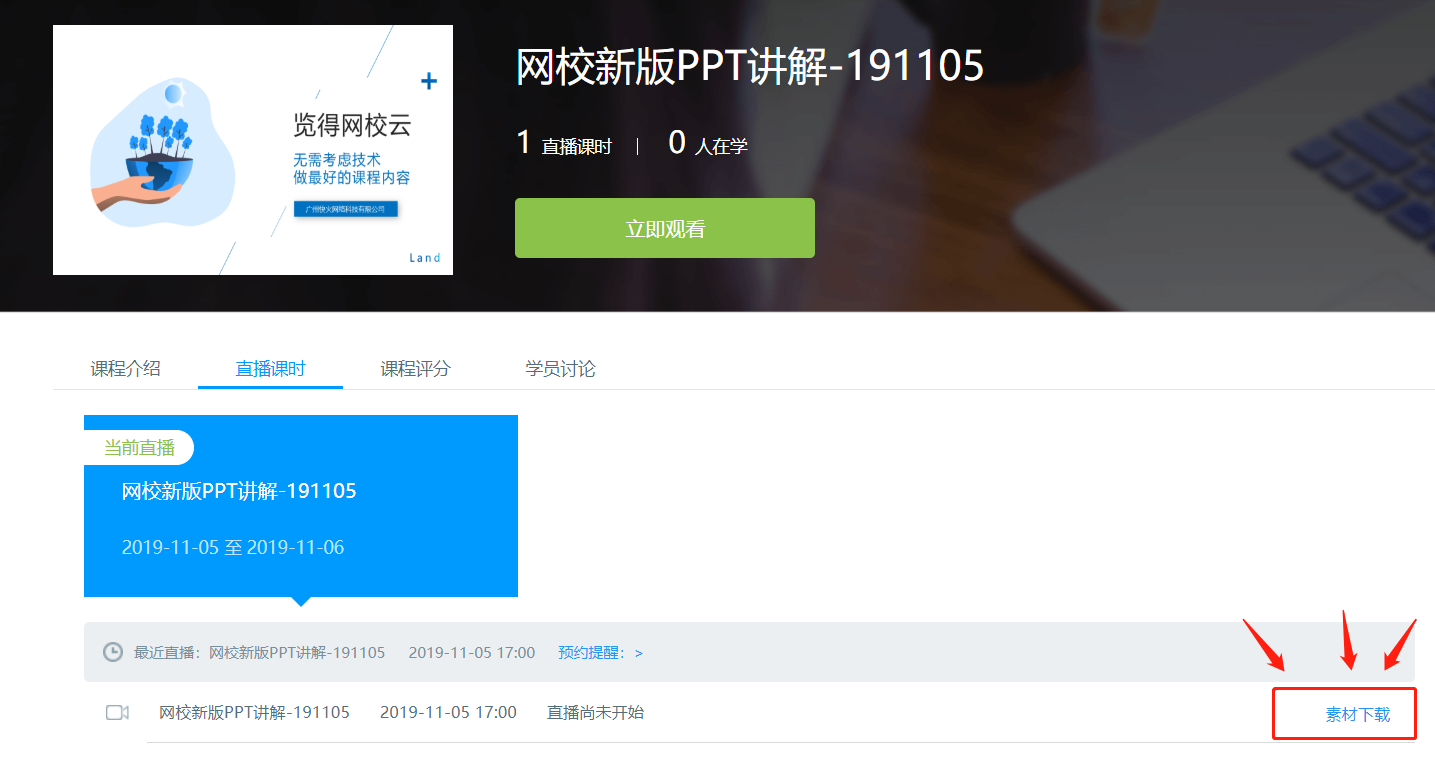Select the lesson title inside the blue card

[239, 491]
